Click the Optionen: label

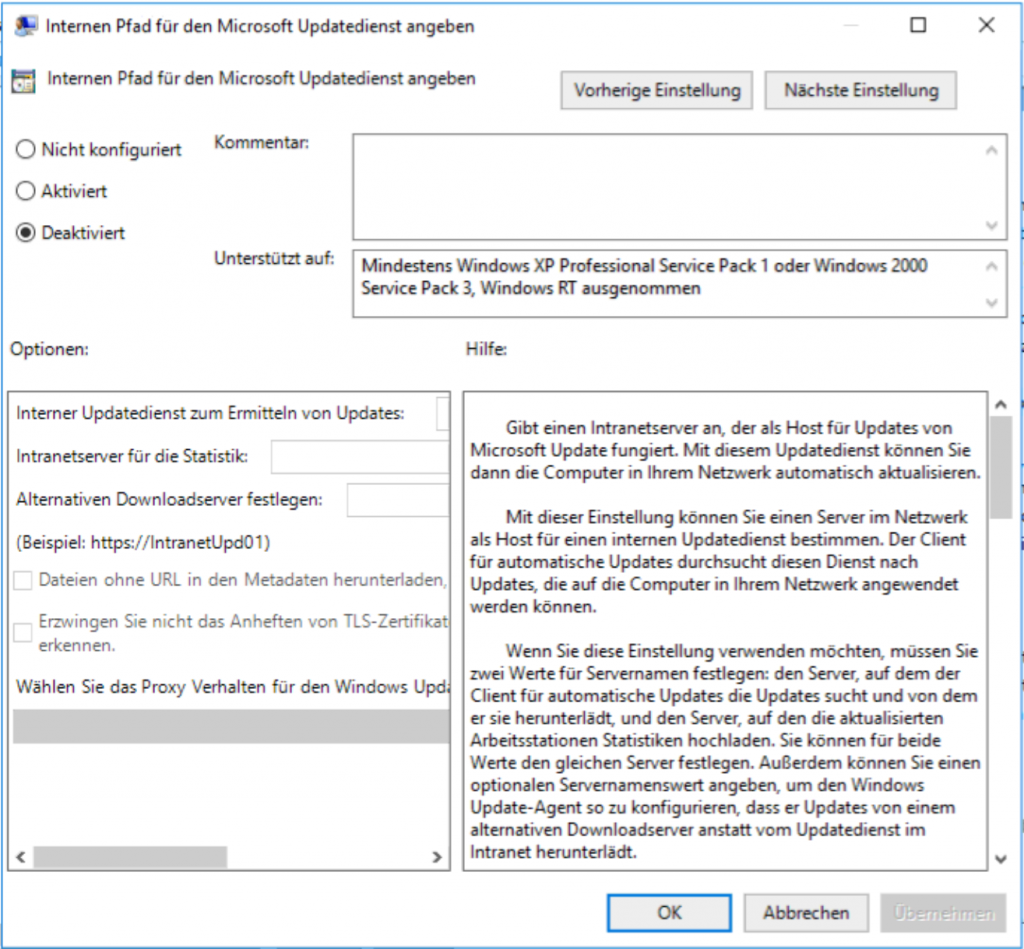[50, 349]
